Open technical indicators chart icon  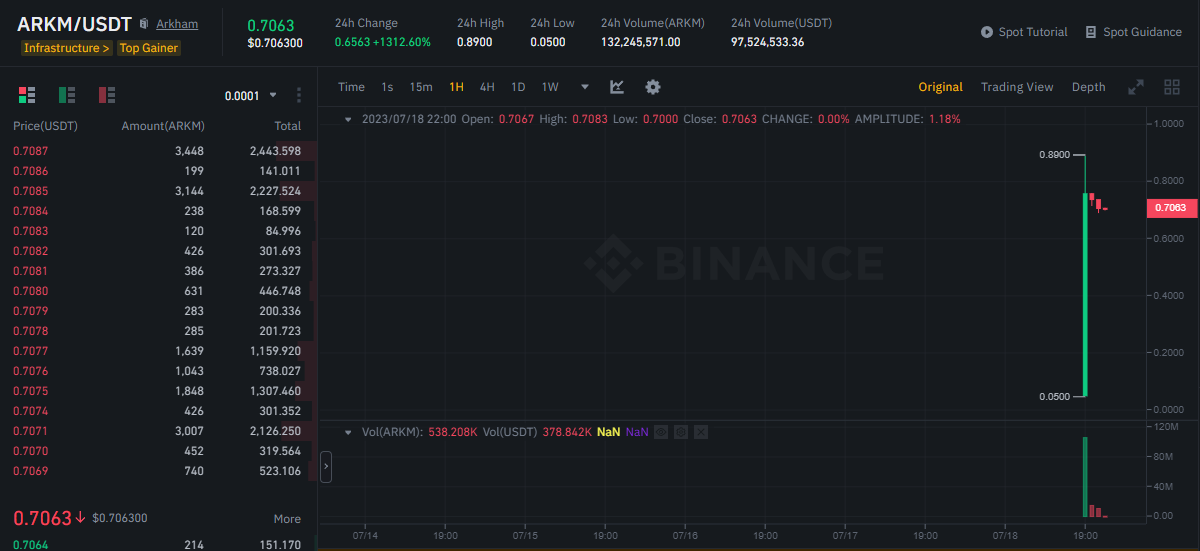pos(617,87)
